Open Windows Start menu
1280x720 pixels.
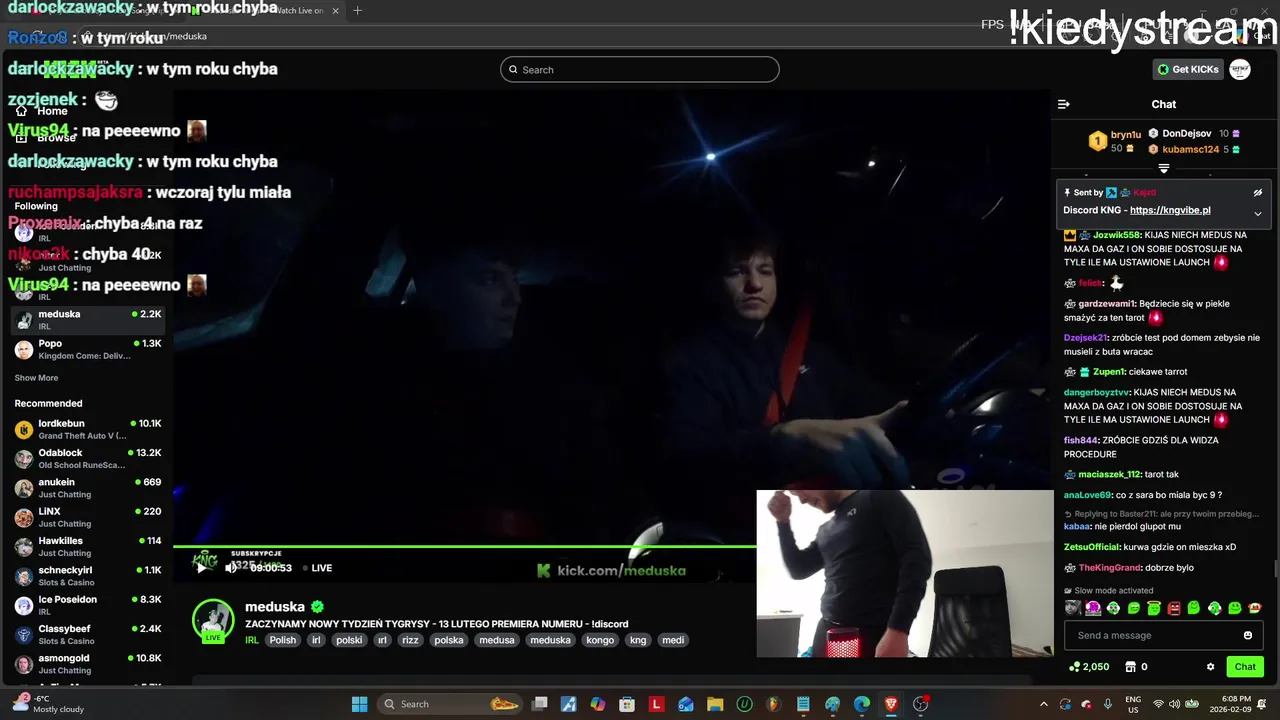tap(359, 704)
